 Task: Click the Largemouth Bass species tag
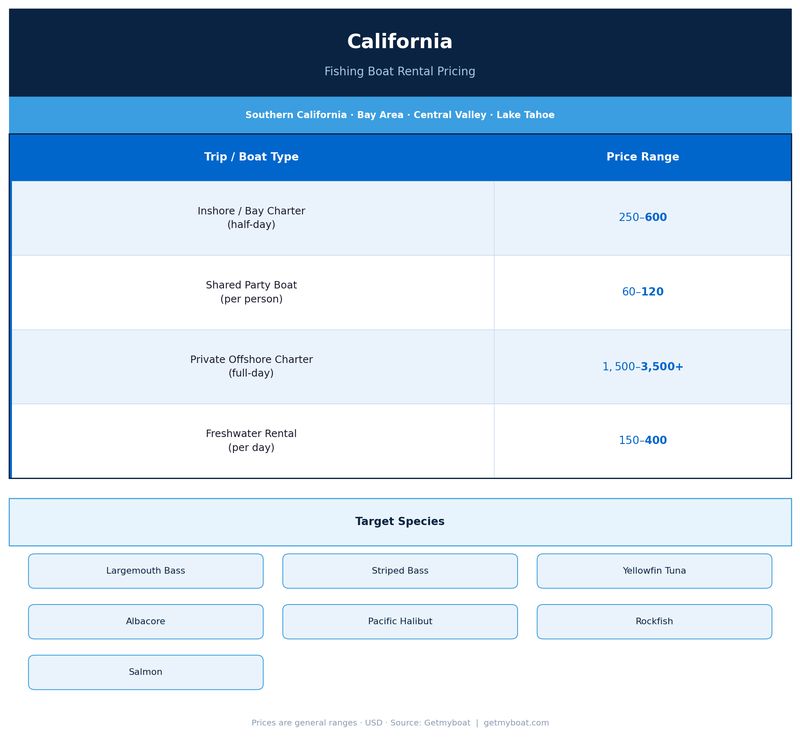click(146, 571)
